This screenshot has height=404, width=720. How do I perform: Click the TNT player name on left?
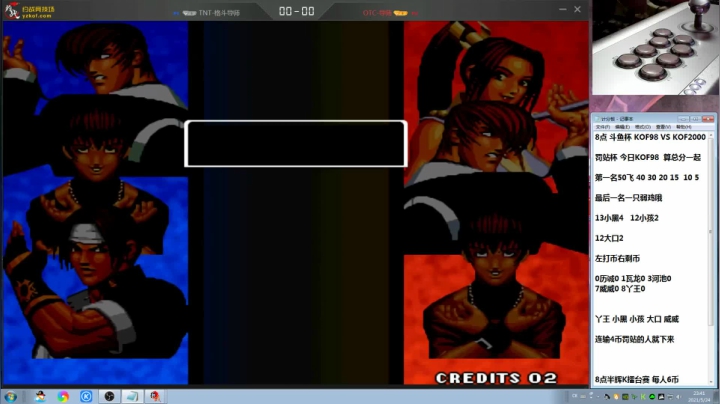point(219,13)
